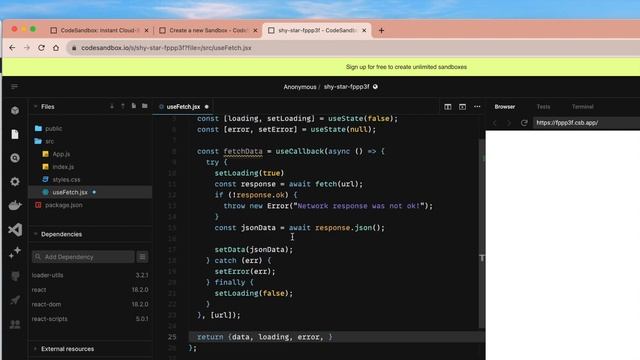Close the shy-star-fppp3f browser tab
This screenshot has width=640, height=360.
(x=364, y=30)
